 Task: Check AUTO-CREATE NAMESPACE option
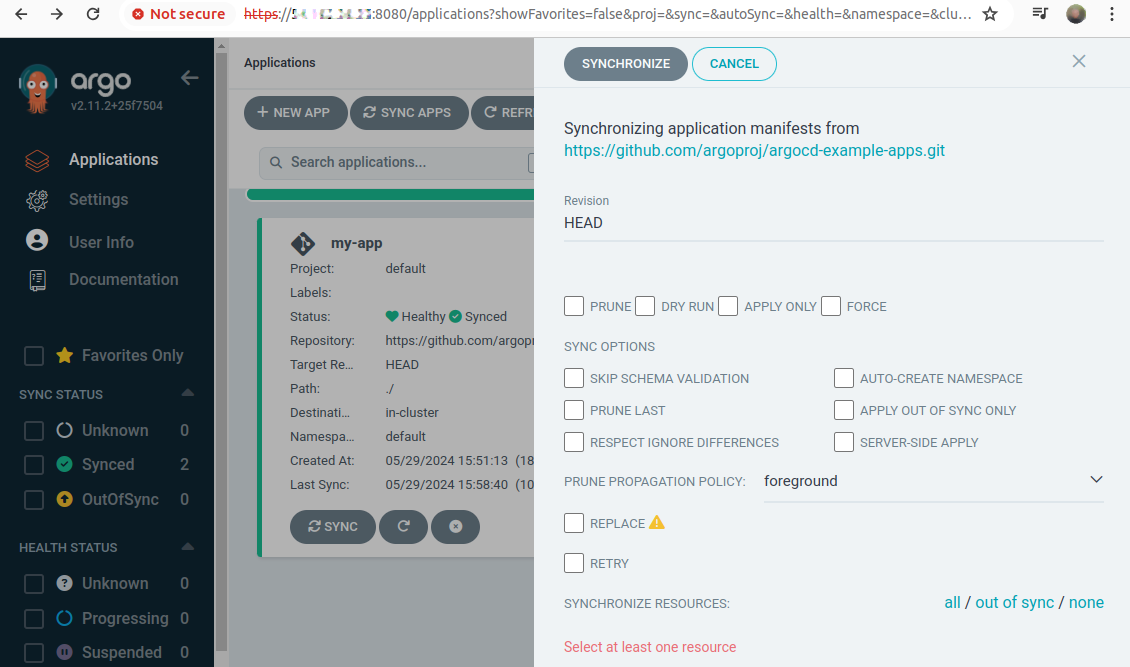pyautogui.click(x=844, y=378)
